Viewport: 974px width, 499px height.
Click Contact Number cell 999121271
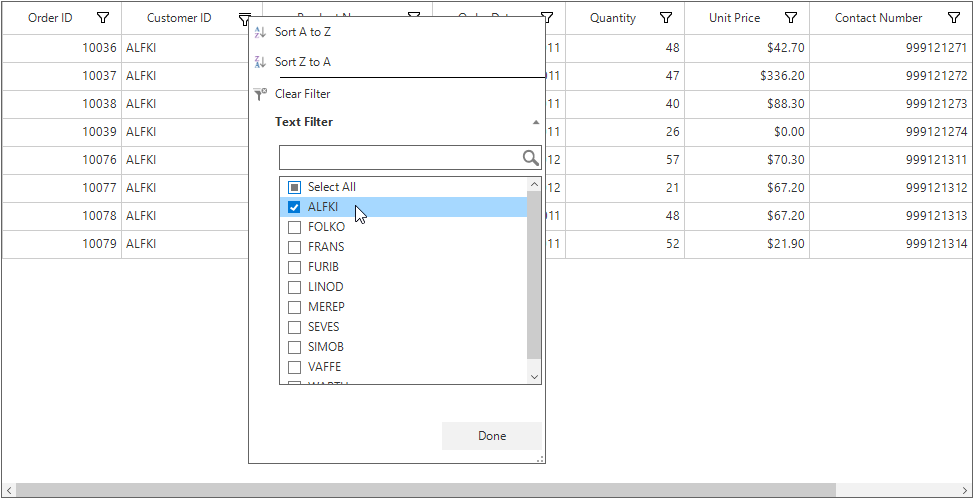click(891, 48)
